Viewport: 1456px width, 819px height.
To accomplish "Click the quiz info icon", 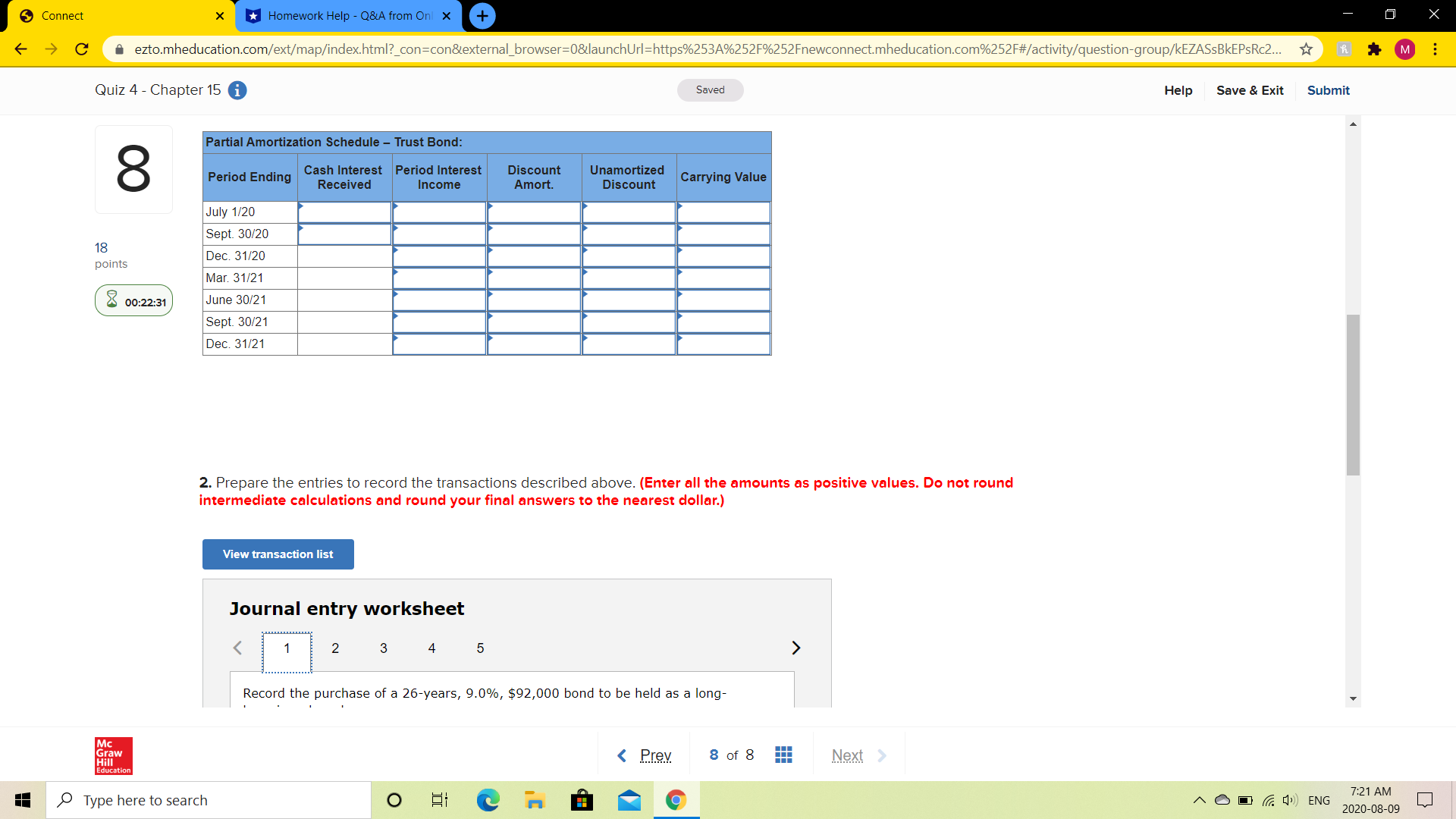I will tap(237, 90).
